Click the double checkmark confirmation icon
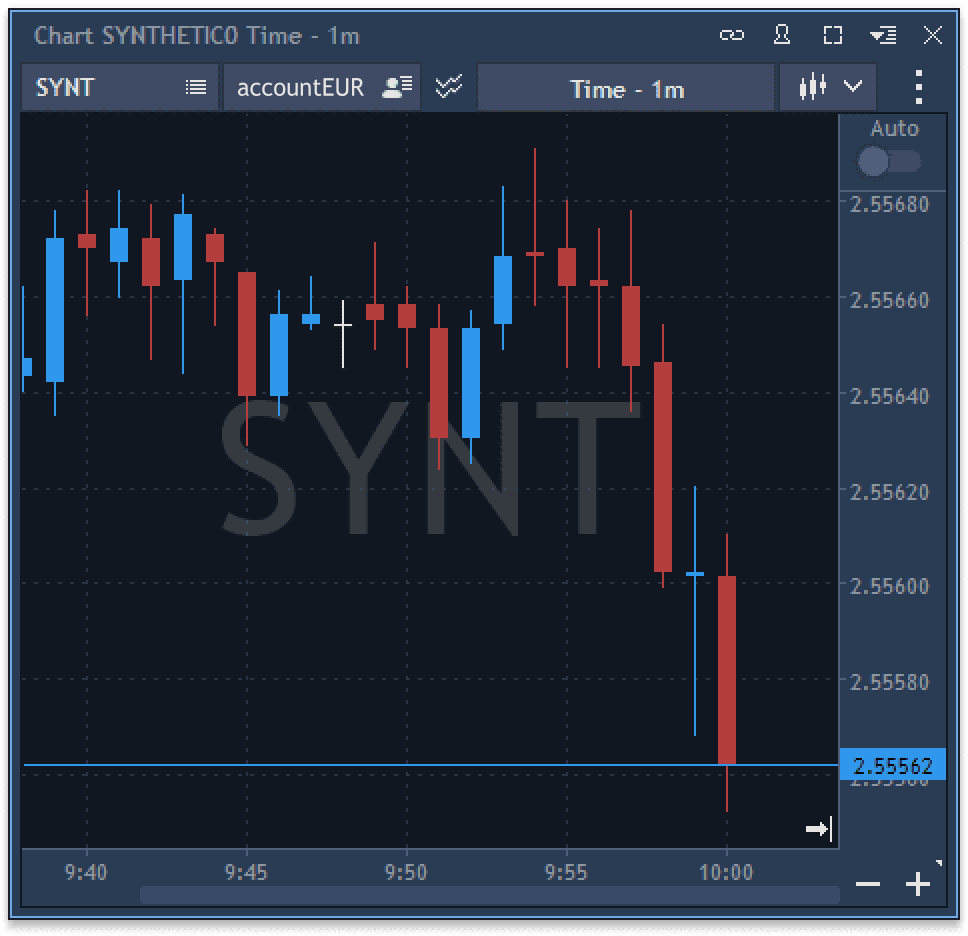 point(447,86)
